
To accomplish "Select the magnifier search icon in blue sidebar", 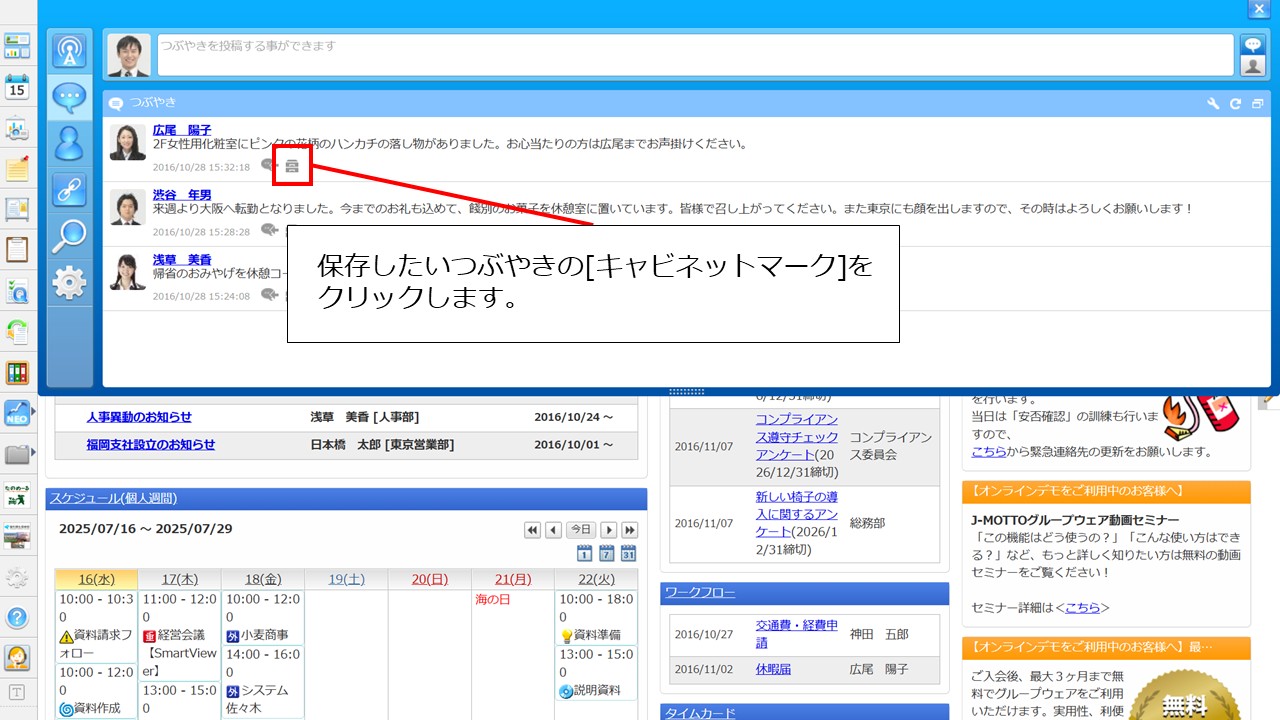I will tap(69, 233).
